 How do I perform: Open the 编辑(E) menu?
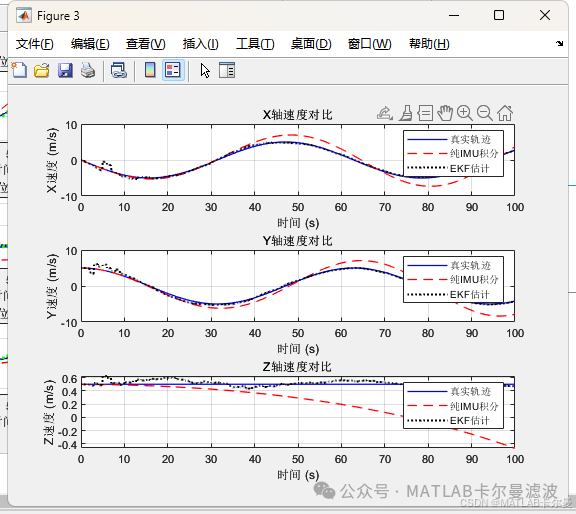point(90,44)
